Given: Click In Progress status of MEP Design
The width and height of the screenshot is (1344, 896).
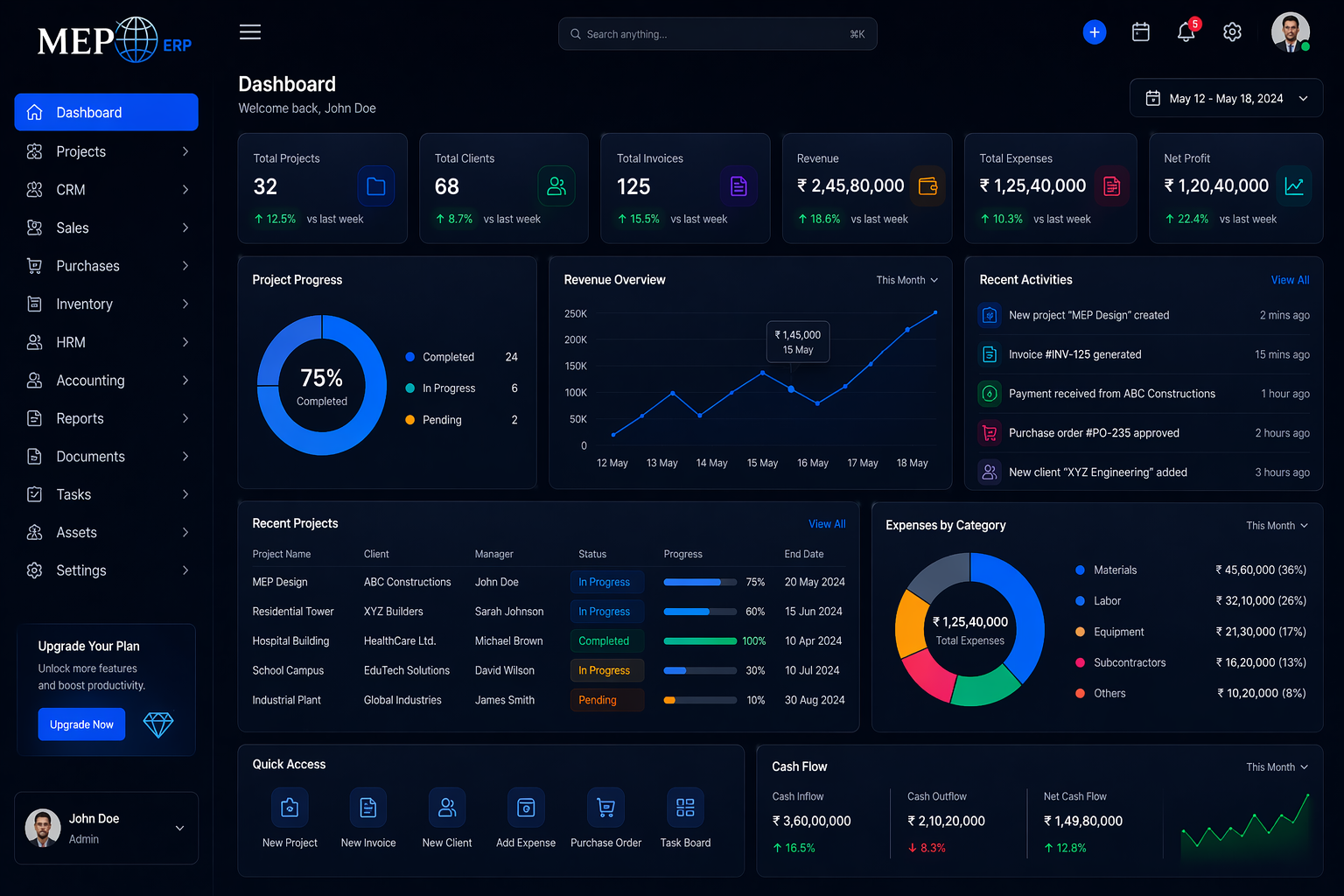Looking at the screenshot, I should point(606,582).
